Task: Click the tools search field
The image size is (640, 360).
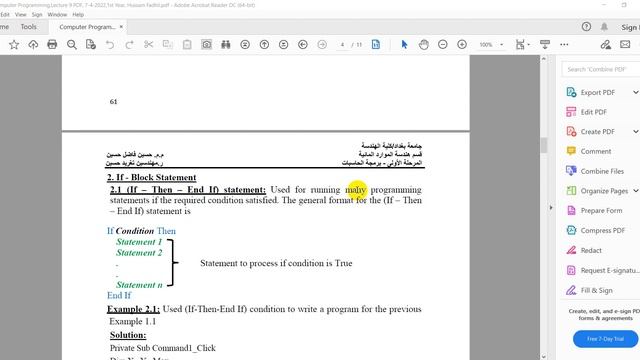Action: tap(601, 69)
